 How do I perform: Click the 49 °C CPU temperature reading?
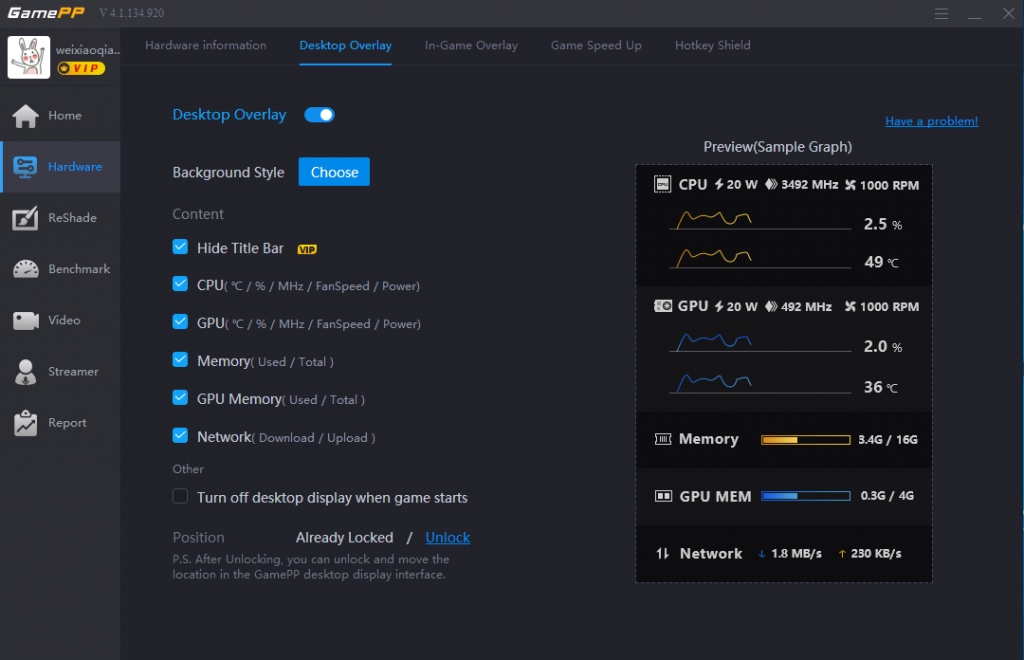coord(881,262)
